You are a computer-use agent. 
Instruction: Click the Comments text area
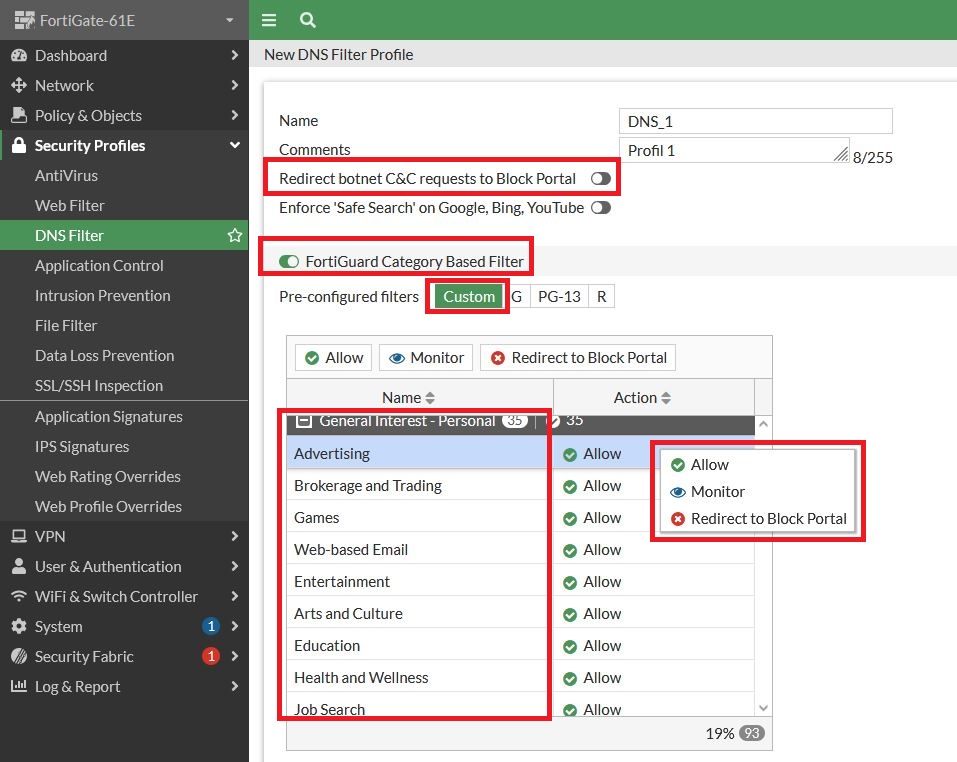click(734, 150)
